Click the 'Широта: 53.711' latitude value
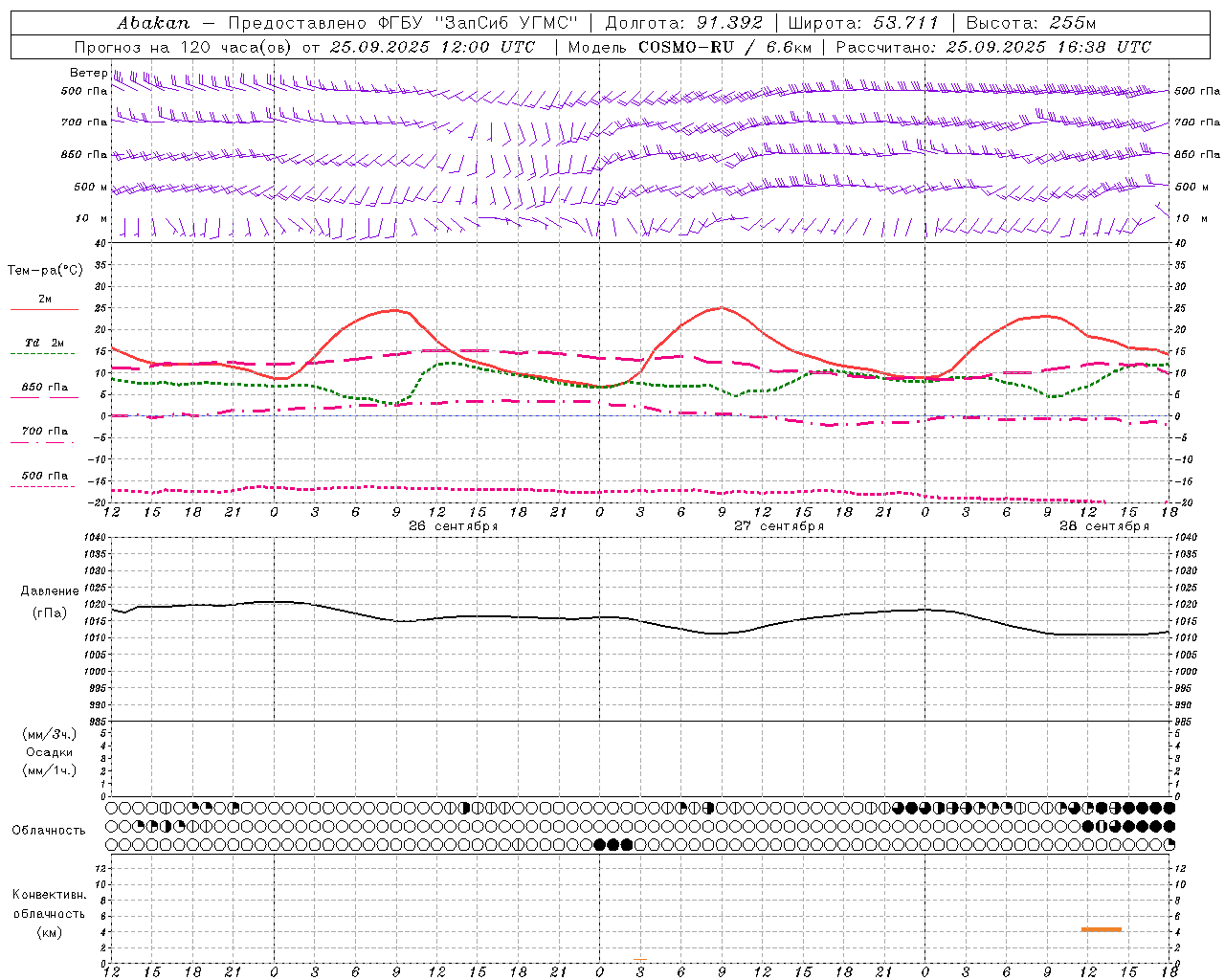 tap(863, 22)
